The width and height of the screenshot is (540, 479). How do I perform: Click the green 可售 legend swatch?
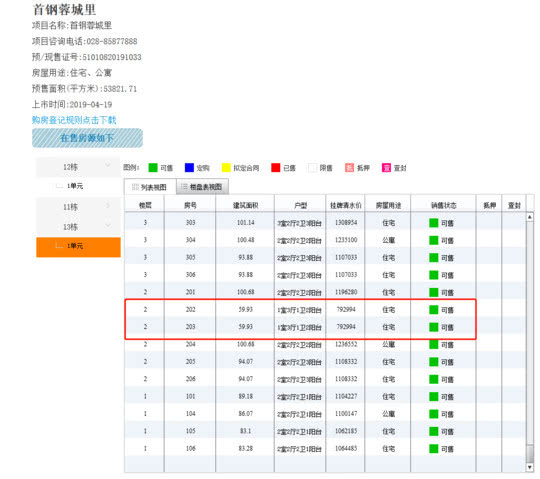153,168
